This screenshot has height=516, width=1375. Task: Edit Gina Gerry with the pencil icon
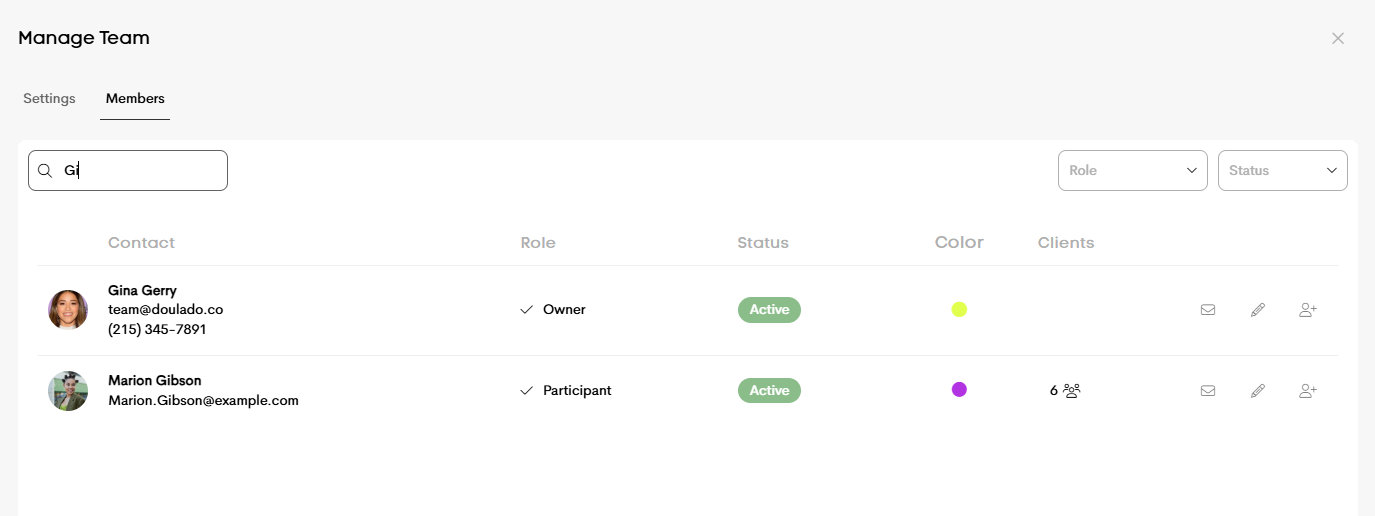point(1258,310)
